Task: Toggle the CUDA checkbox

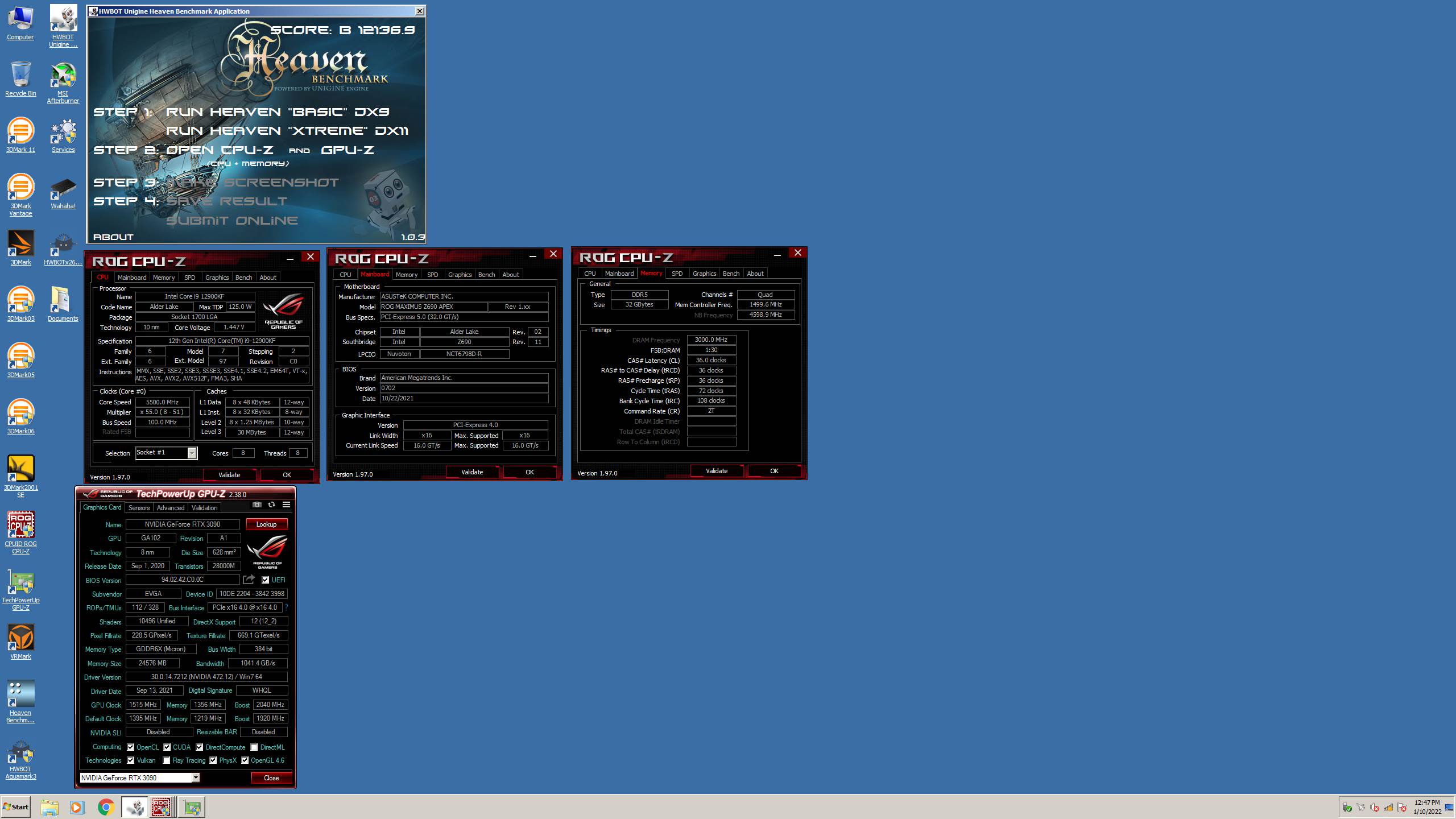Action: (x=167, y=747)
